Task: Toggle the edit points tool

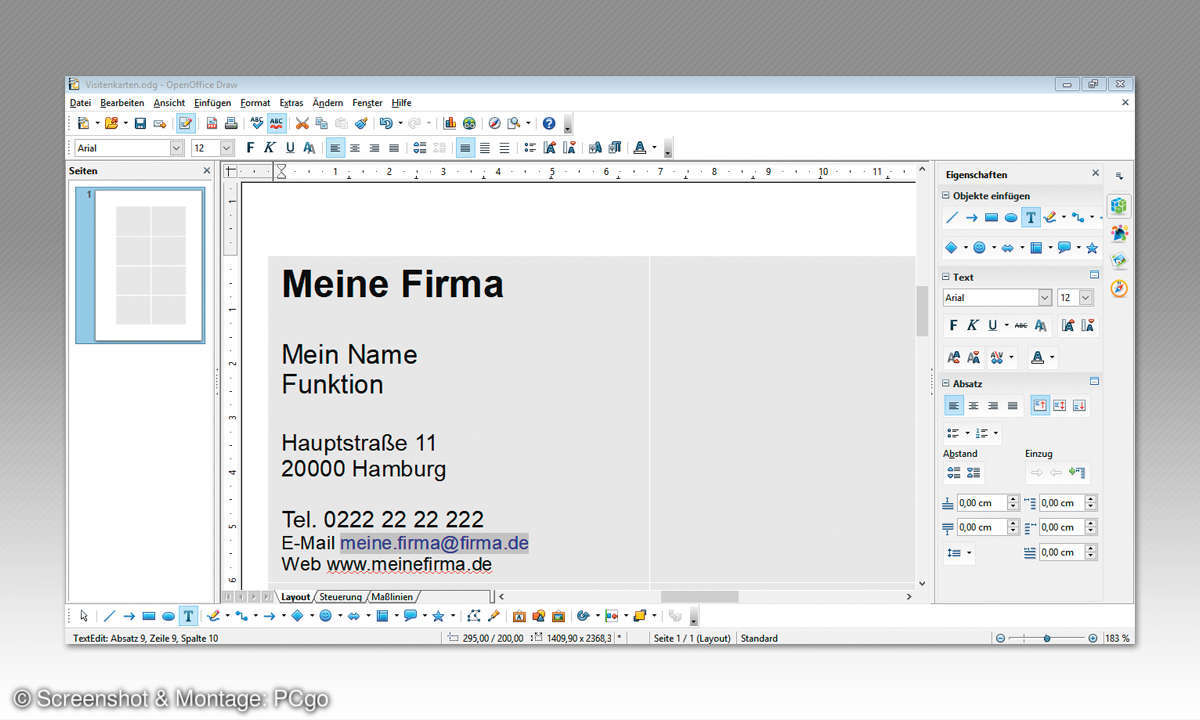Action: [474, 616]
